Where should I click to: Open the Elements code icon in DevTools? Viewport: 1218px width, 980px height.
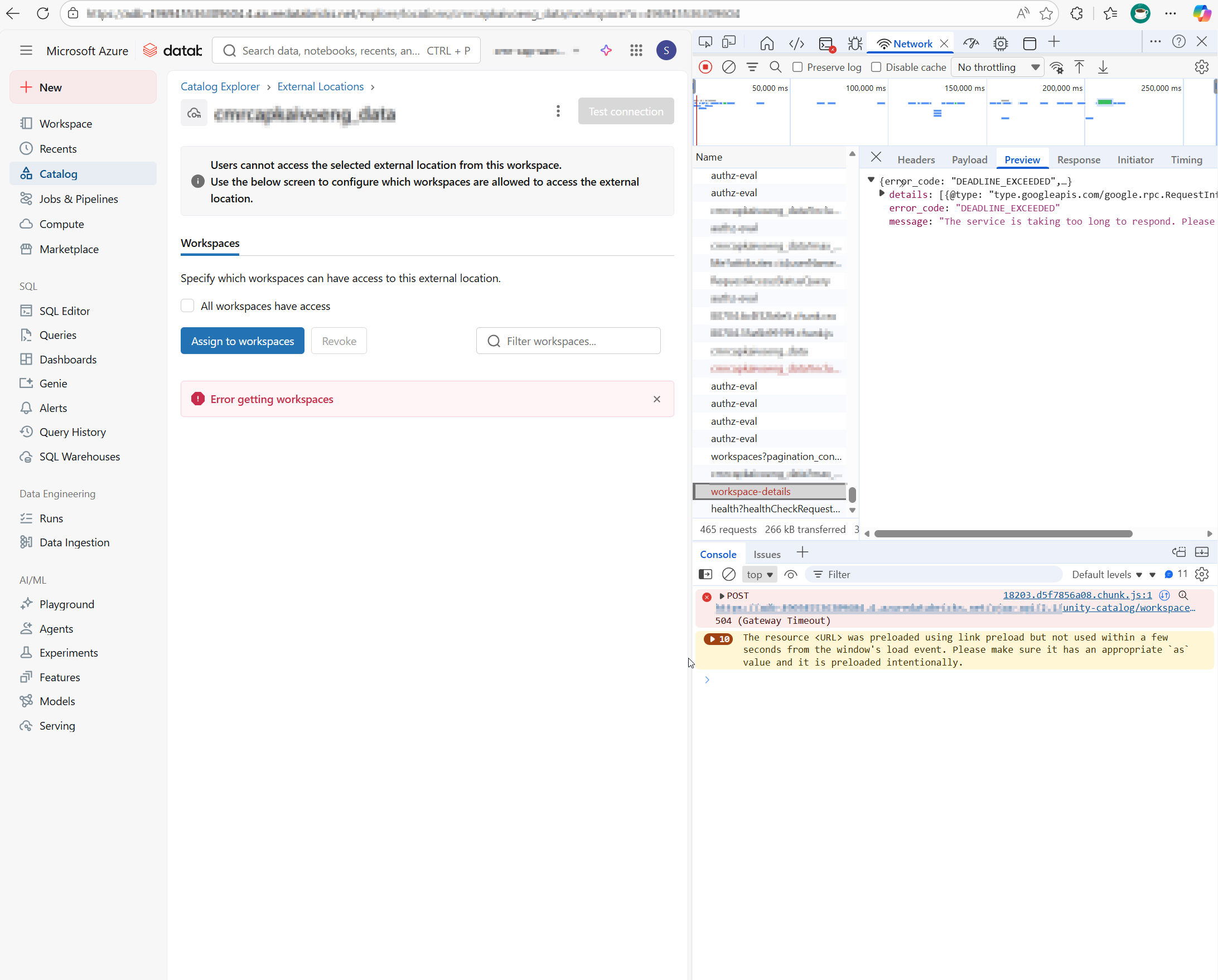[x=796, y=43]
